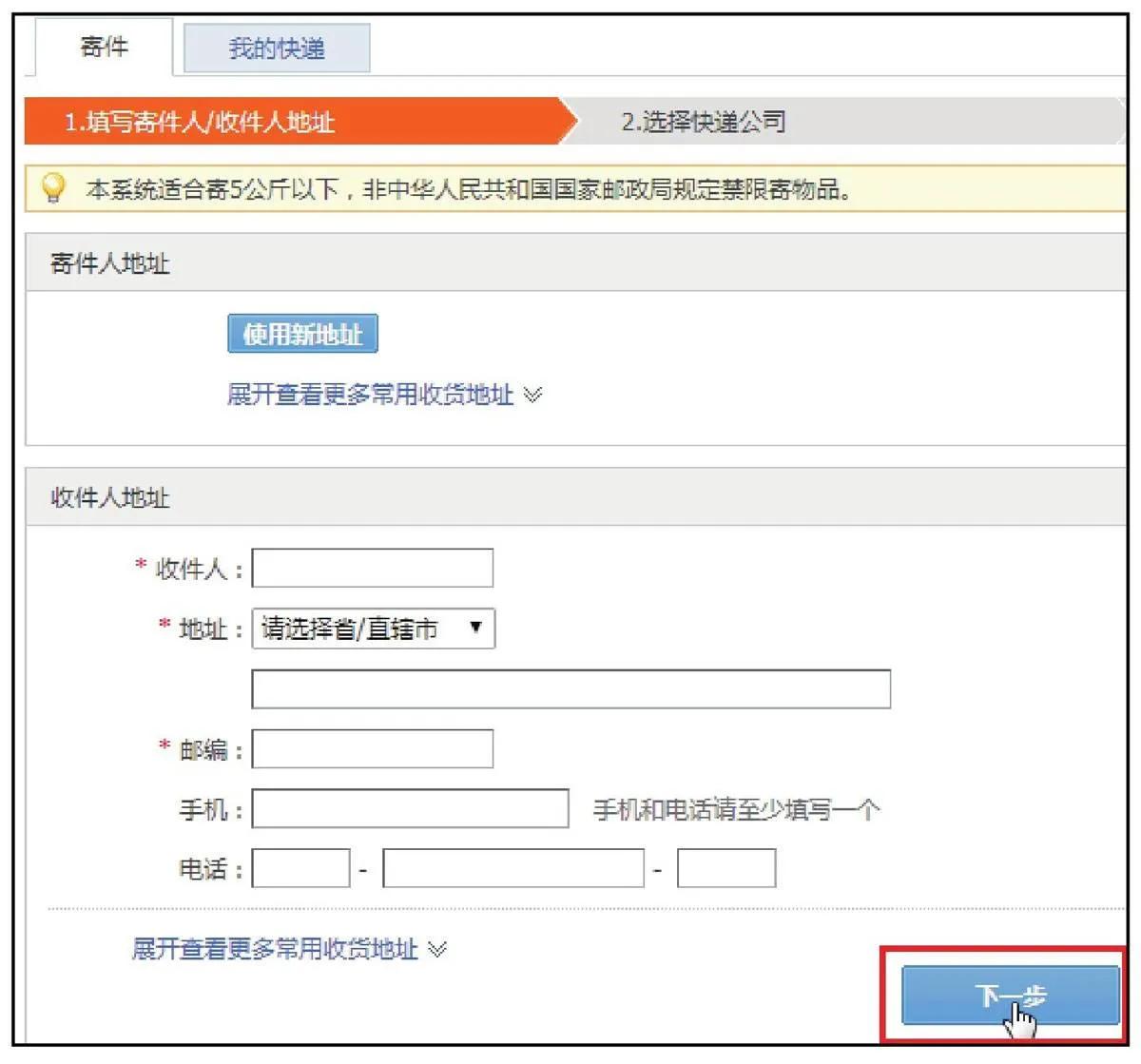Image resolution: width=1141 pixels, height=1064 pixels.
Task: Click into the 收件人 name field
Action: (371, 568)
